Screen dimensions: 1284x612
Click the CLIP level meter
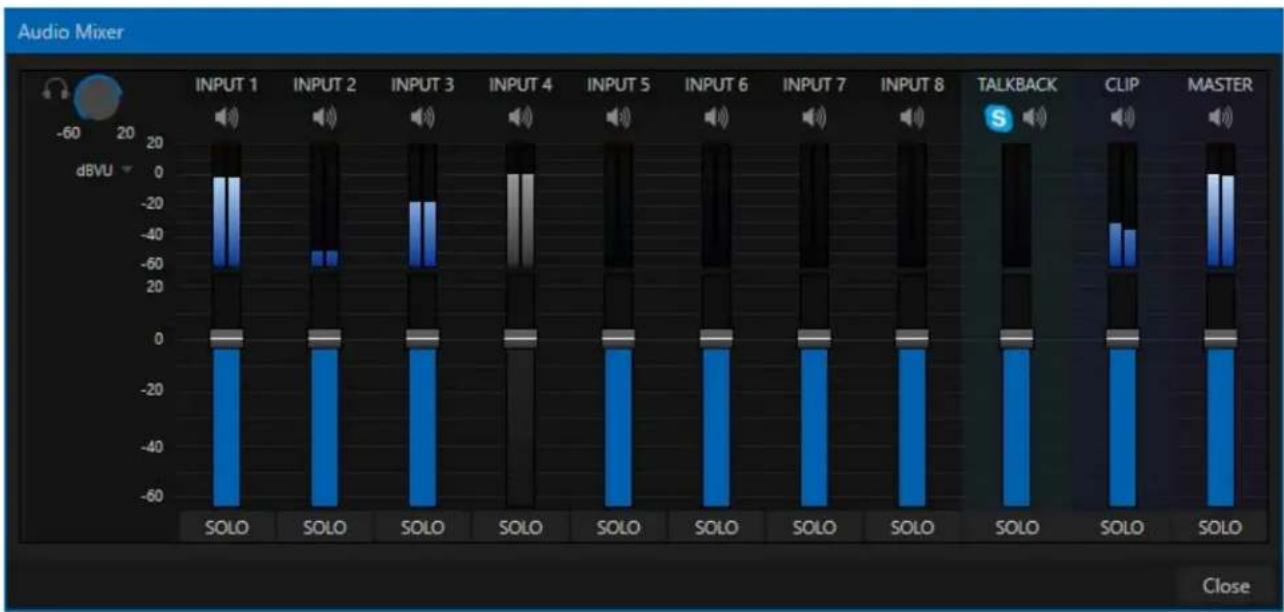(1123, 205)
